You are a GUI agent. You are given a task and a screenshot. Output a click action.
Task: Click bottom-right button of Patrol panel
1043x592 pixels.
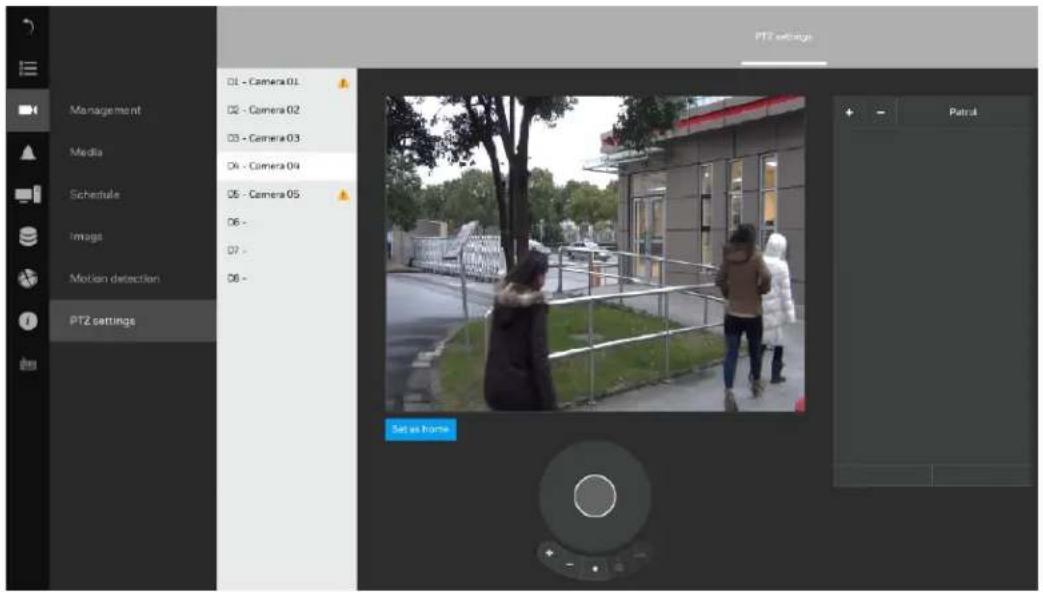981,476
